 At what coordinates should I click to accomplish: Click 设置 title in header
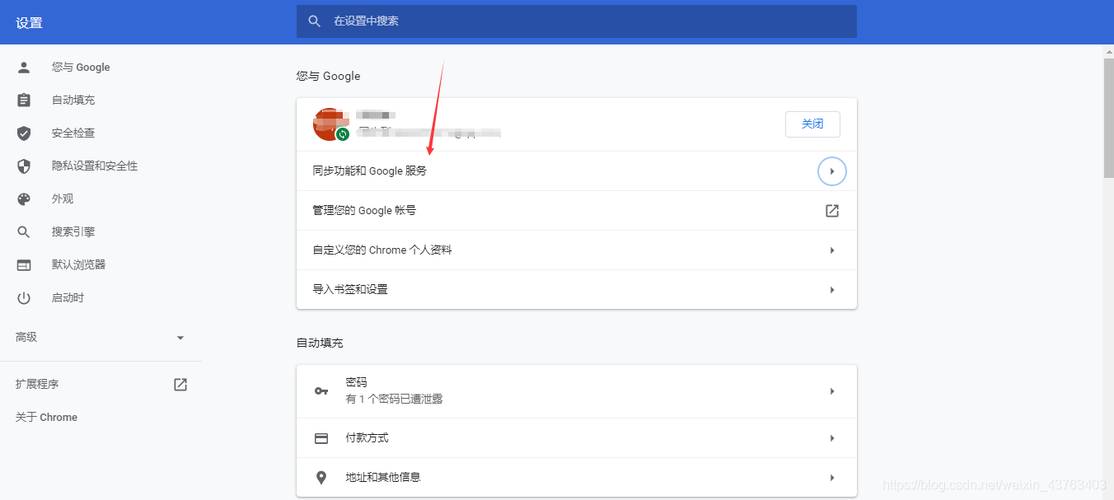tap(29, 23)
